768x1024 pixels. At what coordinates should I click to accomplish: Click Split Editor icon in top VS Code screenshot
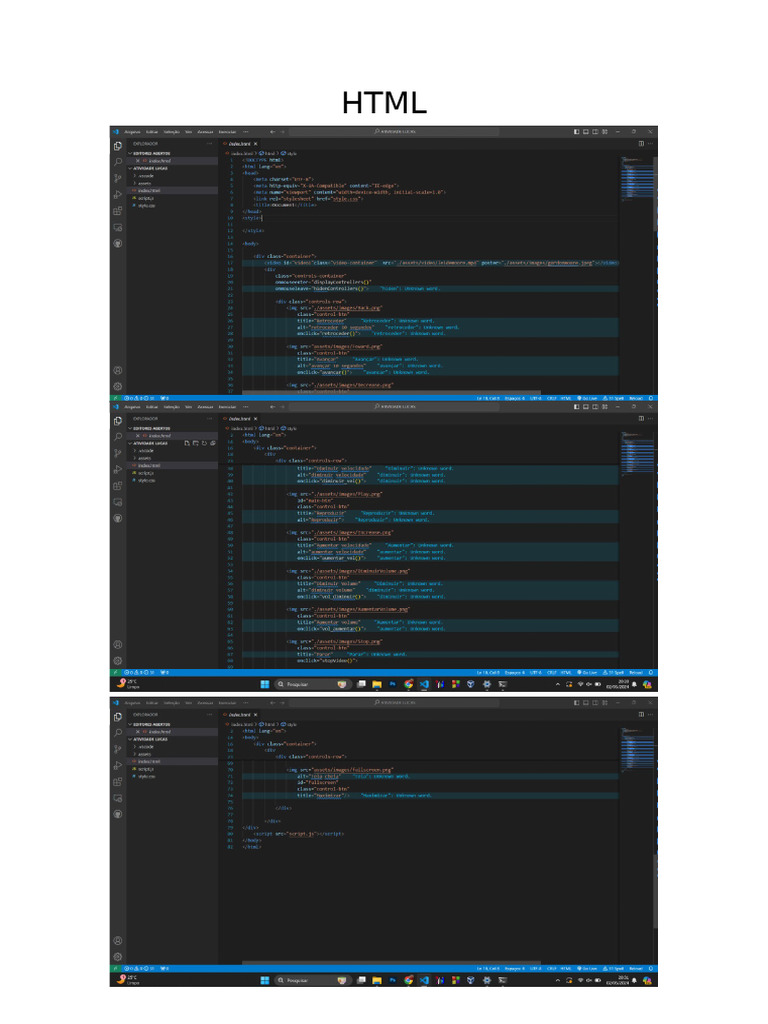coord(641,144)
